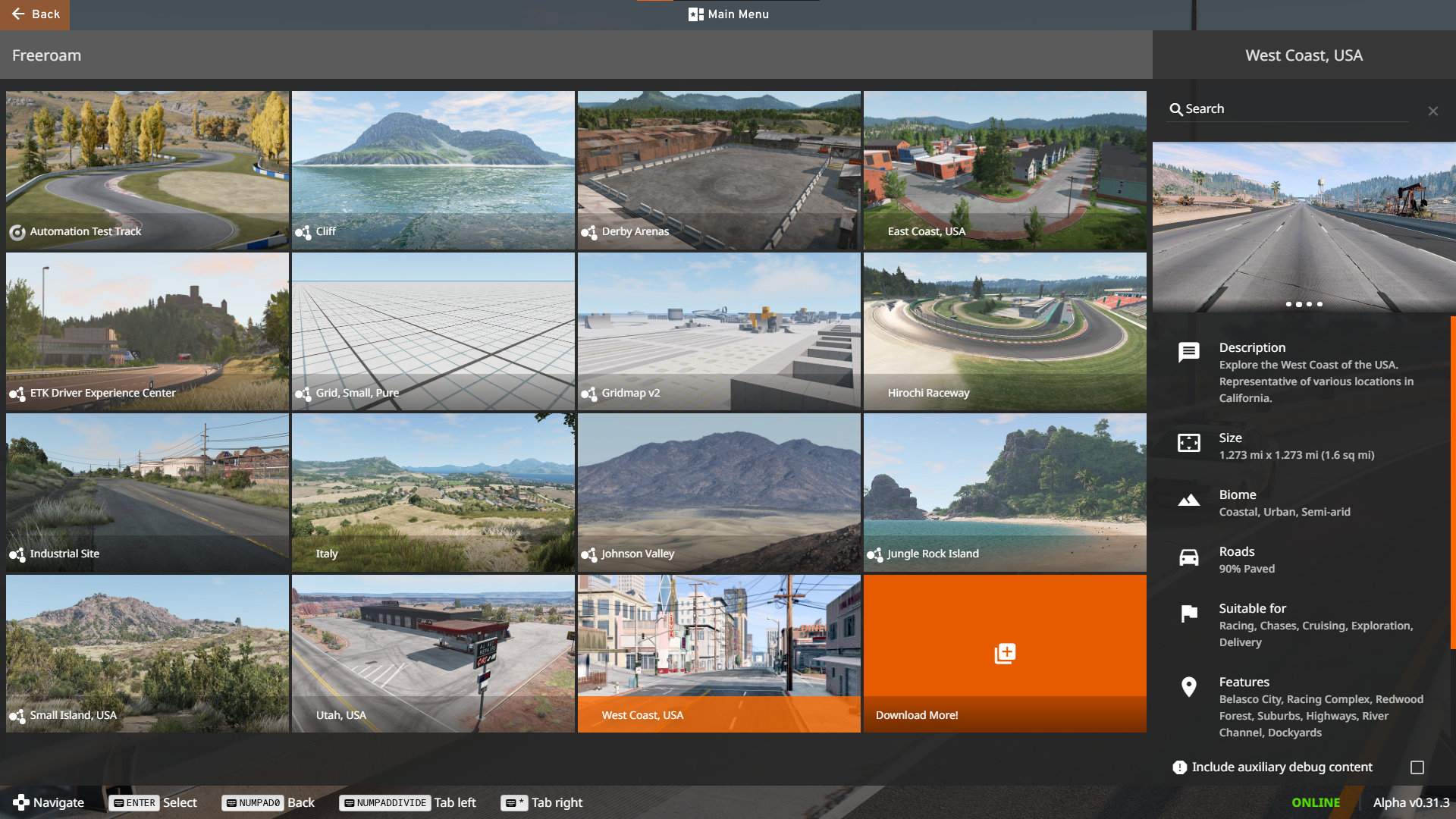The width and height of the screenshot is (1456, 819).
Task: Click the Derby Arenas spawn points icon
Action: point(589,232)
